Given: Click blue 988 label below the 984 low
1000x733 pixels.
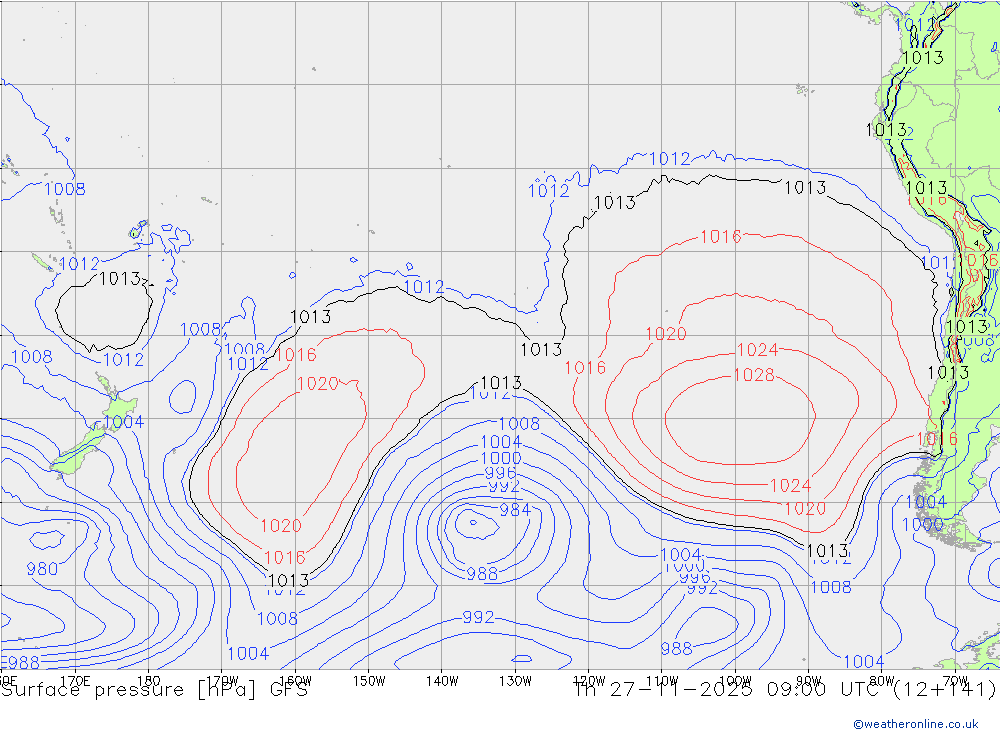Looking at the screenshot, I should click(482, 574).
